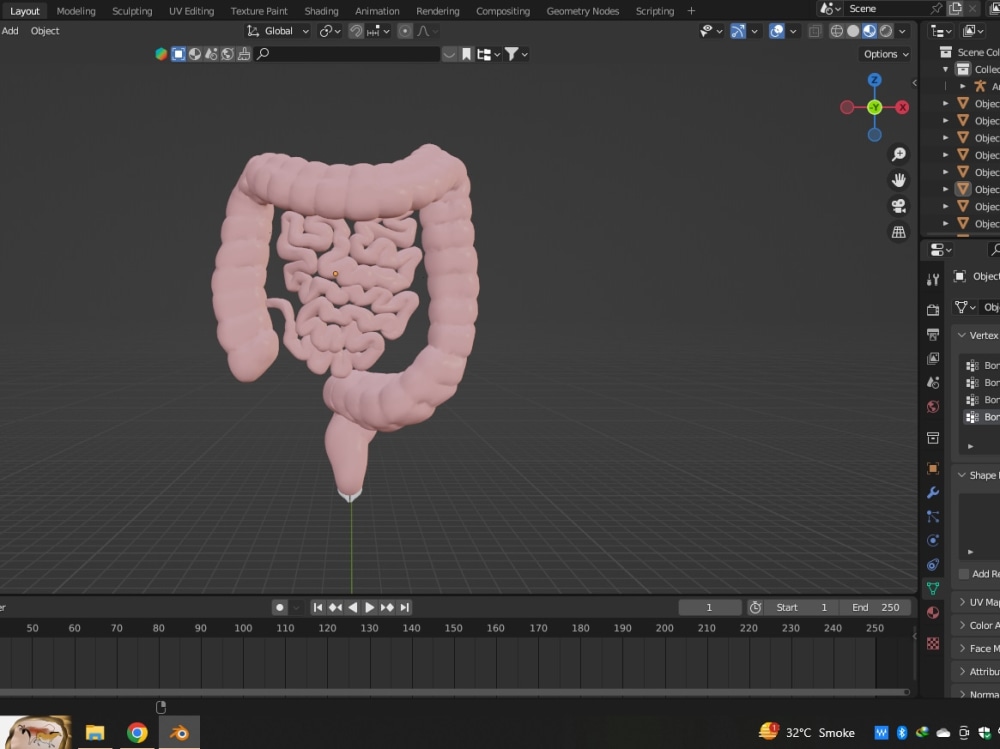
Task: Click the Add button in viewport header
Action: click(10, 31)
